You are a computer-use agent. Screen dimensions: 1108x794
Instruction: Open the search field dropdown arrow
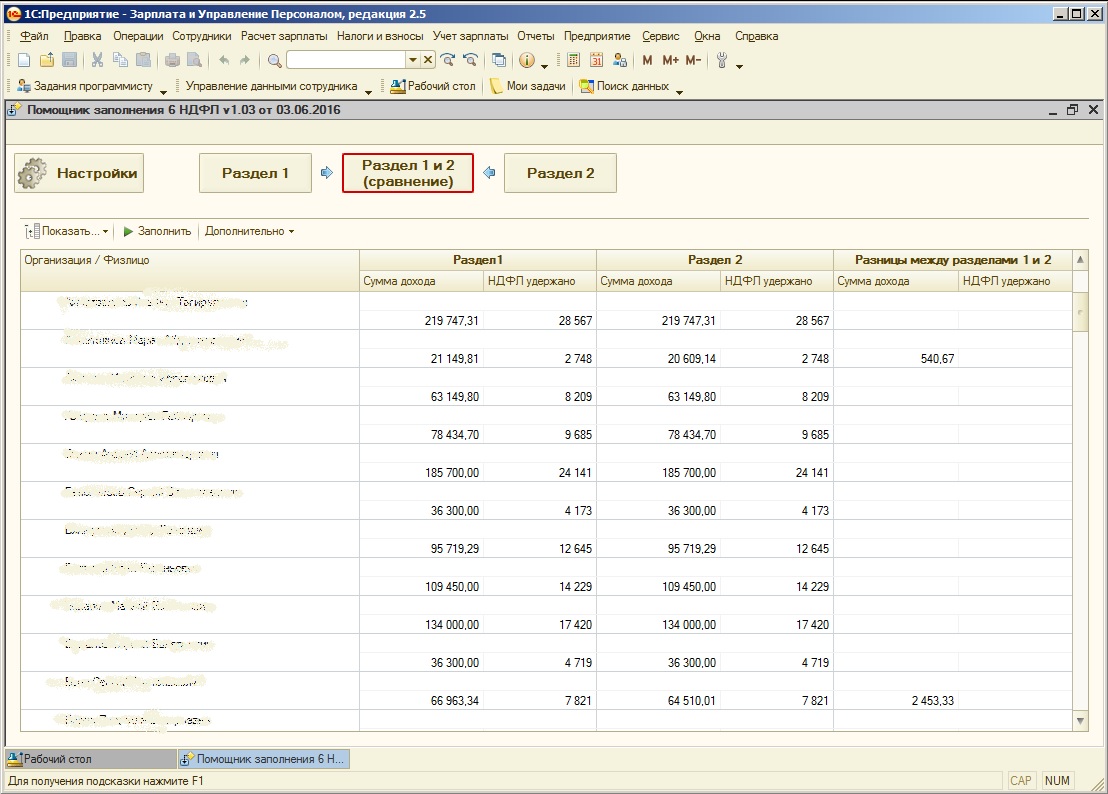pyautogui.click(x=412, y=61)
